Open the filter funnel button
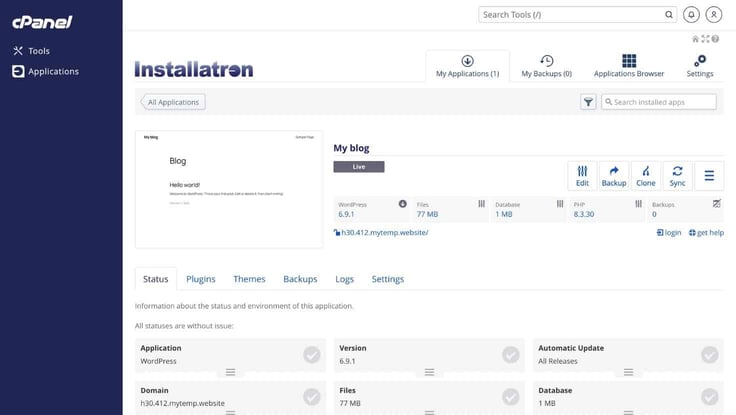This screenshot has width=736, height=415. (588, 102)
